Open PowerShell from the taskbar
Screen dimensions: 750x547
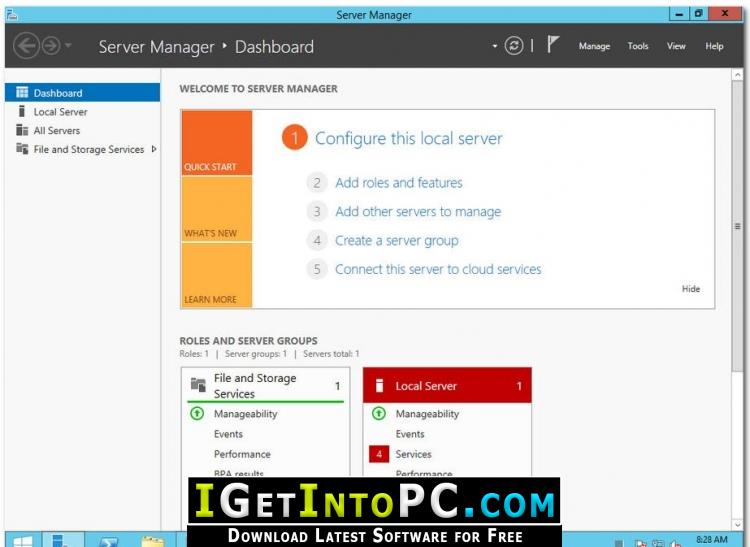[x=109, y=541]
